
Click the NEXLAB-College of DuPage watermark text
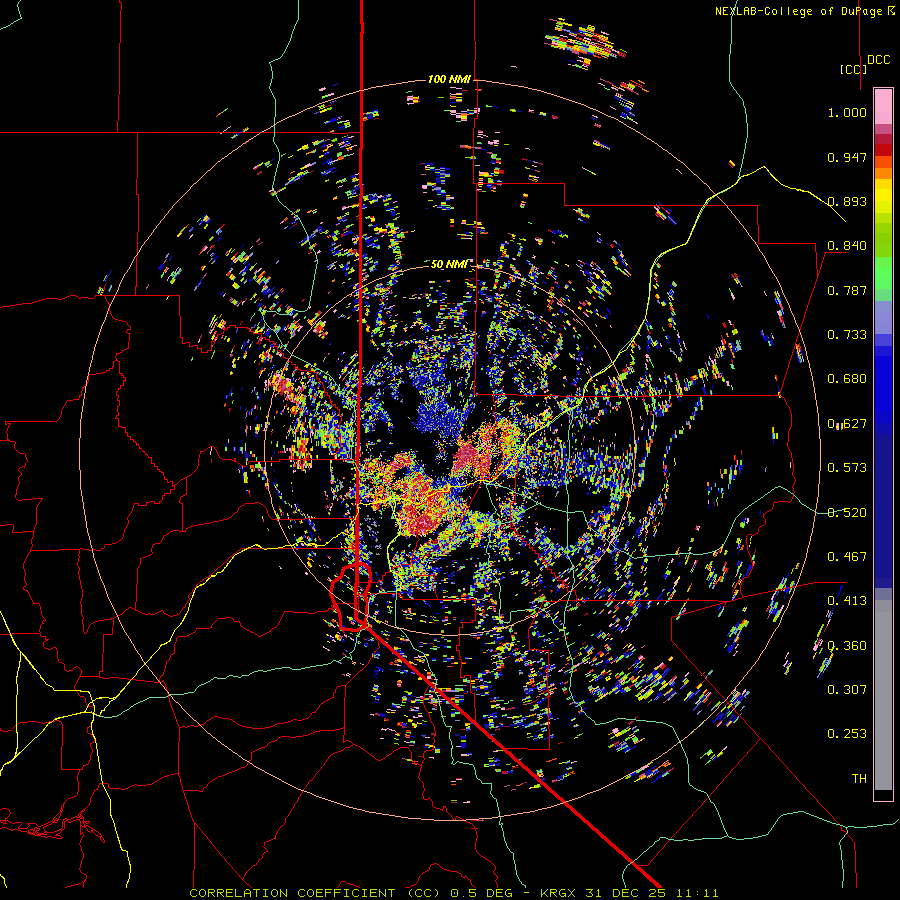[x=804, y=11]
